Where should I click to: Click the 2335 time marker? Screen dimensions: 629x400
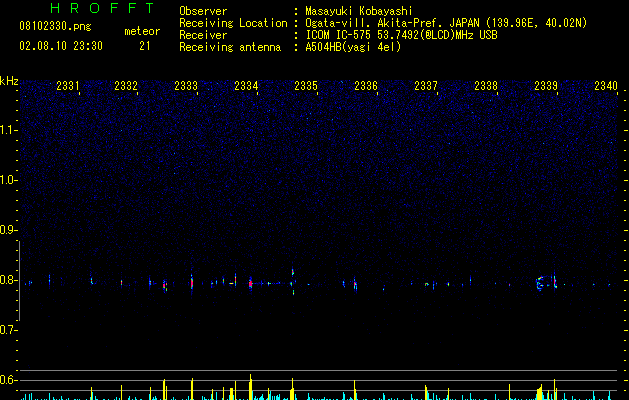(306, 85)
